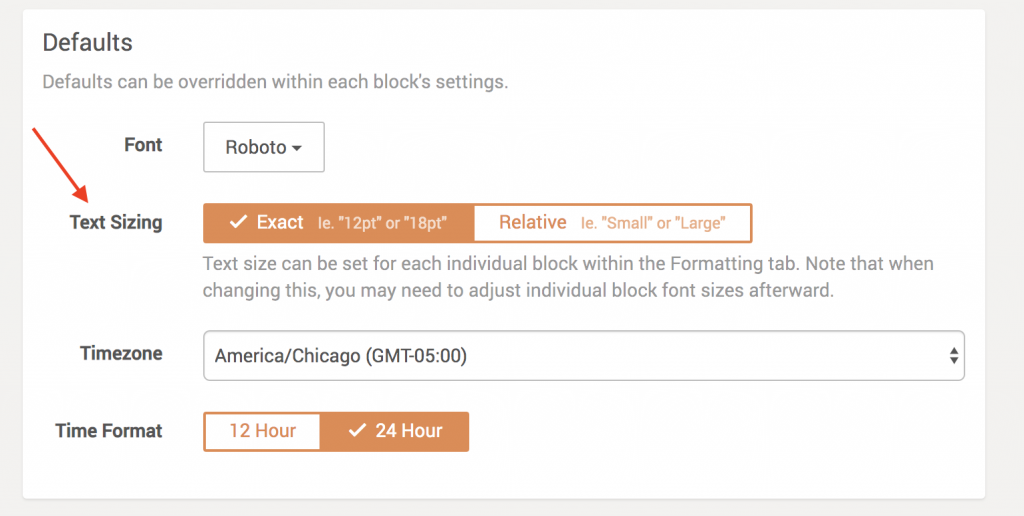The image size is (1024, 516).
Task: Click America/Chicago (GMT-05:00) text
Action: click(341, 356)
